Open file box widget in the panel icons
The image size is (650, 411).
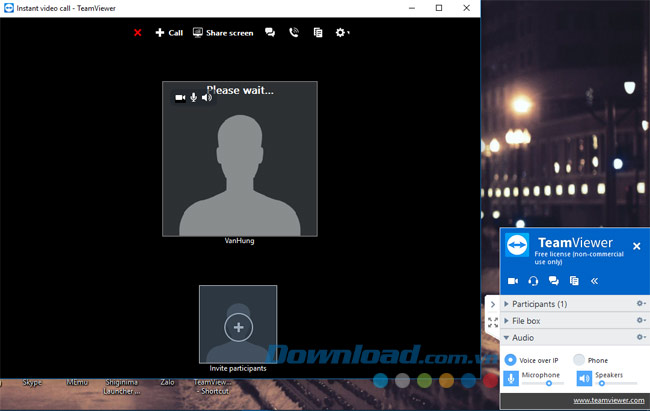tap(574, 281)
